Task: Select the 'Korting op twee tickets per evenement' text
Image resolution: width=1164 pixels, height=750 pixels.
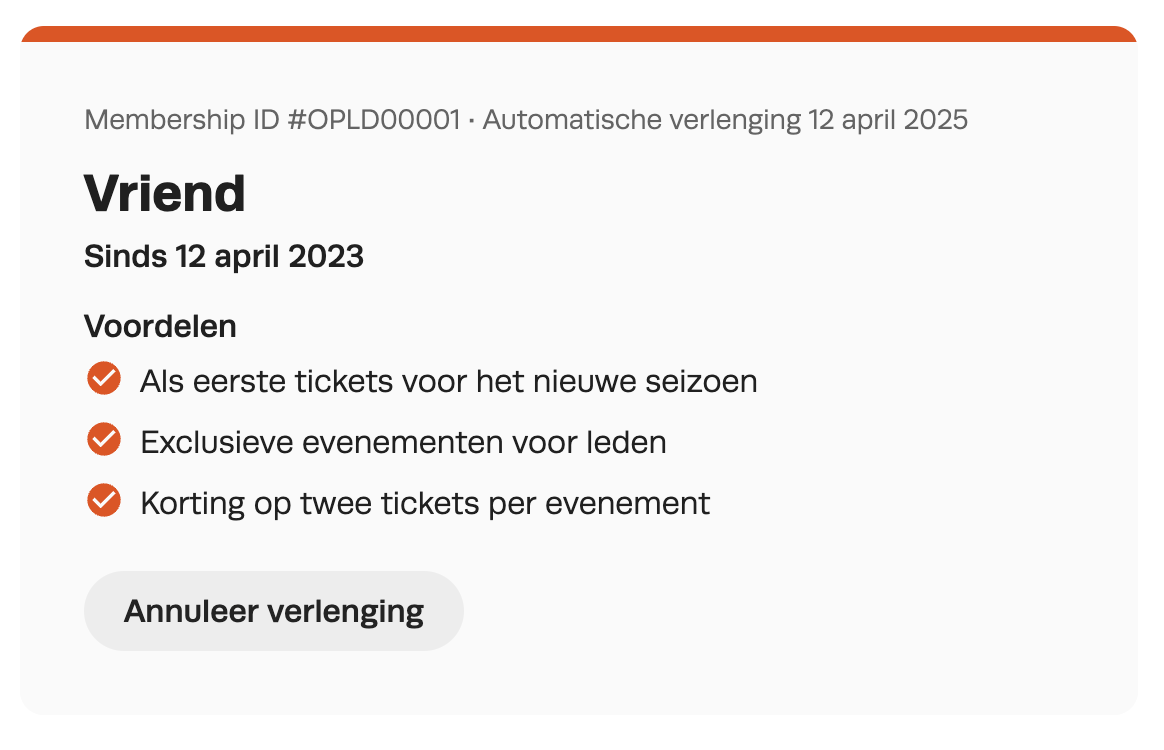Action: 425,504
